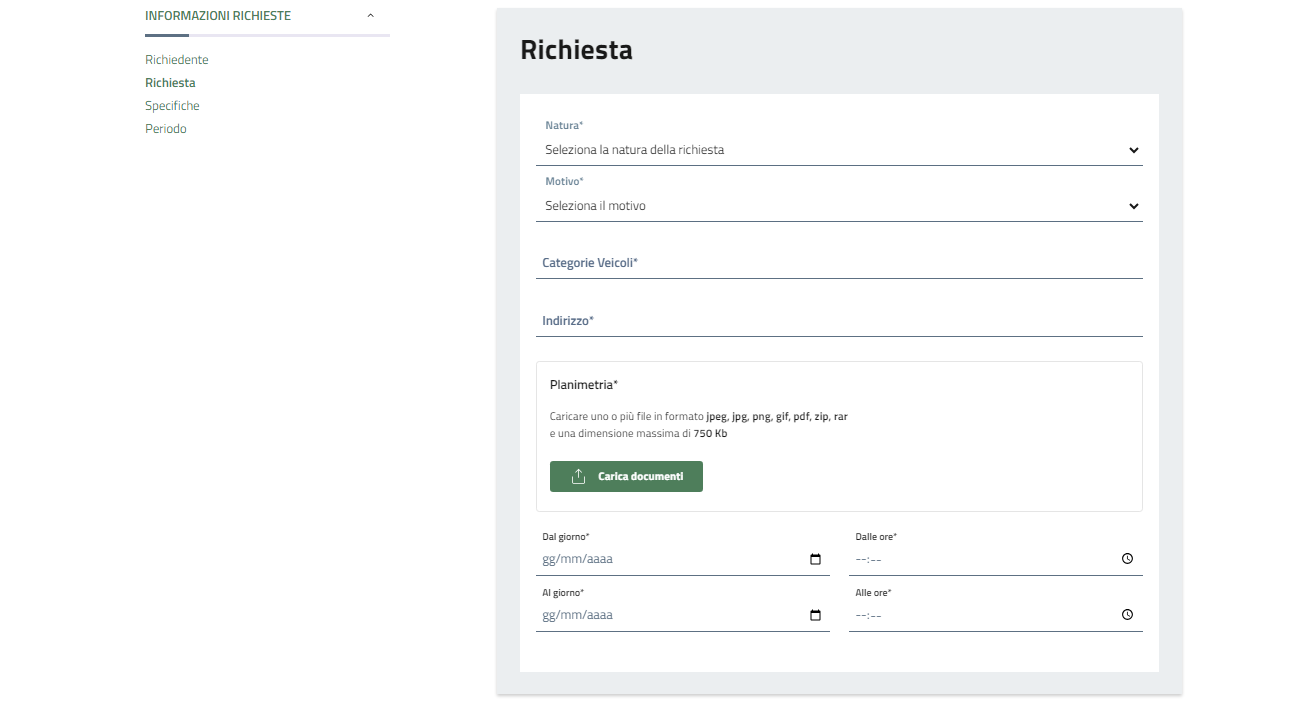
Task: Navigate to Periodo section
Action: pos(166,129)
